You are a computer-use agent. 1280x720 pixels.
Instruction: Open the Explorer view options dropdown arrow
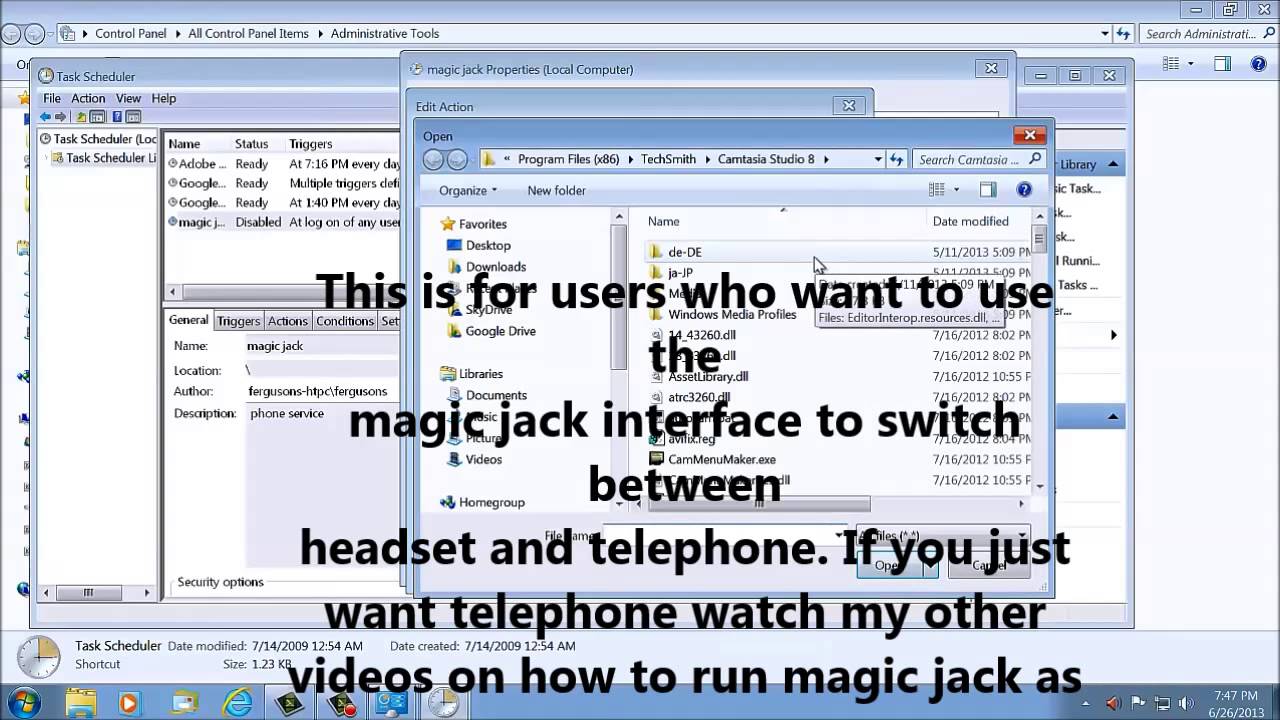pos(1191,64)
